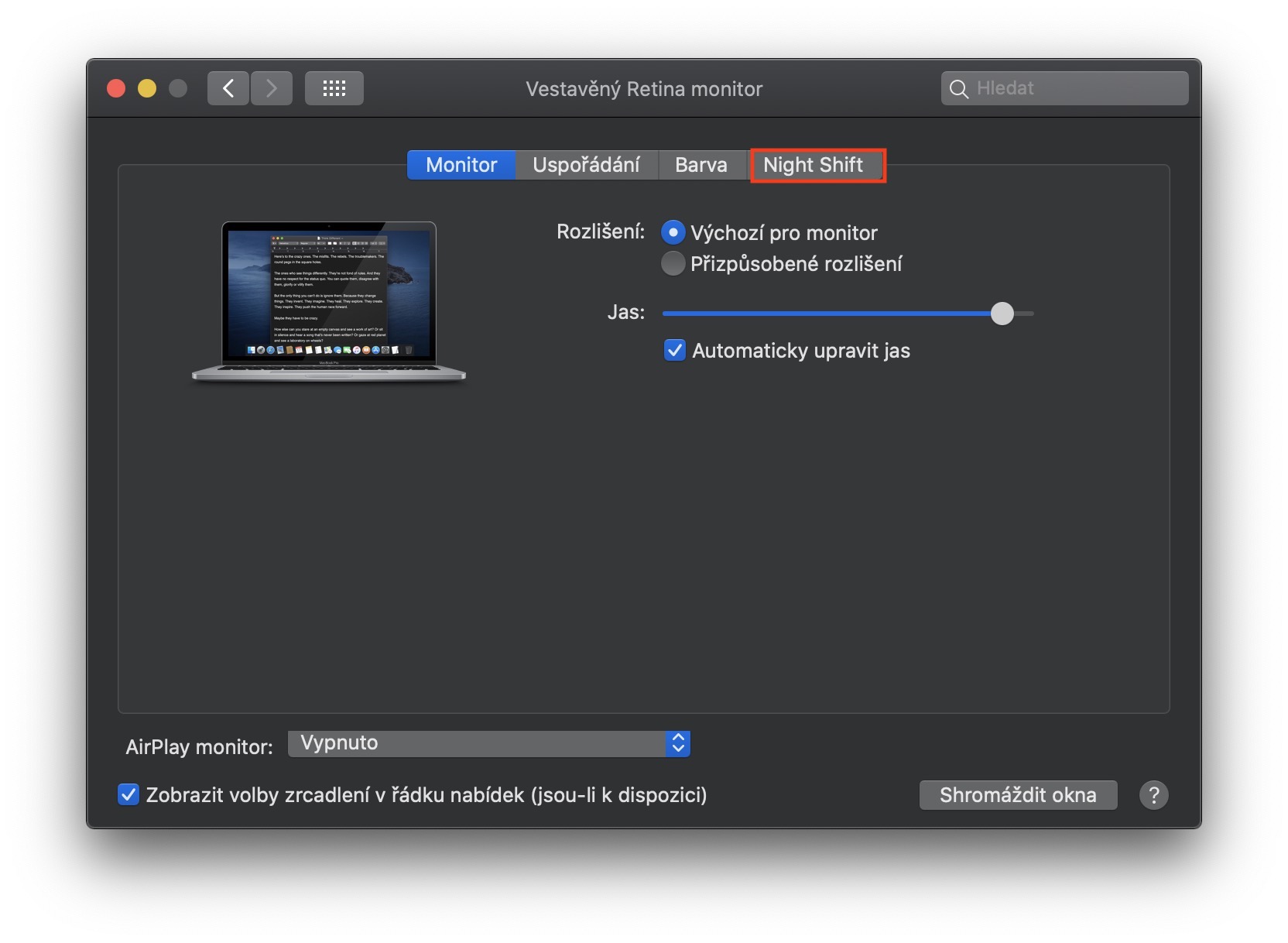Open the Uspořádání tab
Viewport: 1288px width, 943px height.
[x=586, y=165]
